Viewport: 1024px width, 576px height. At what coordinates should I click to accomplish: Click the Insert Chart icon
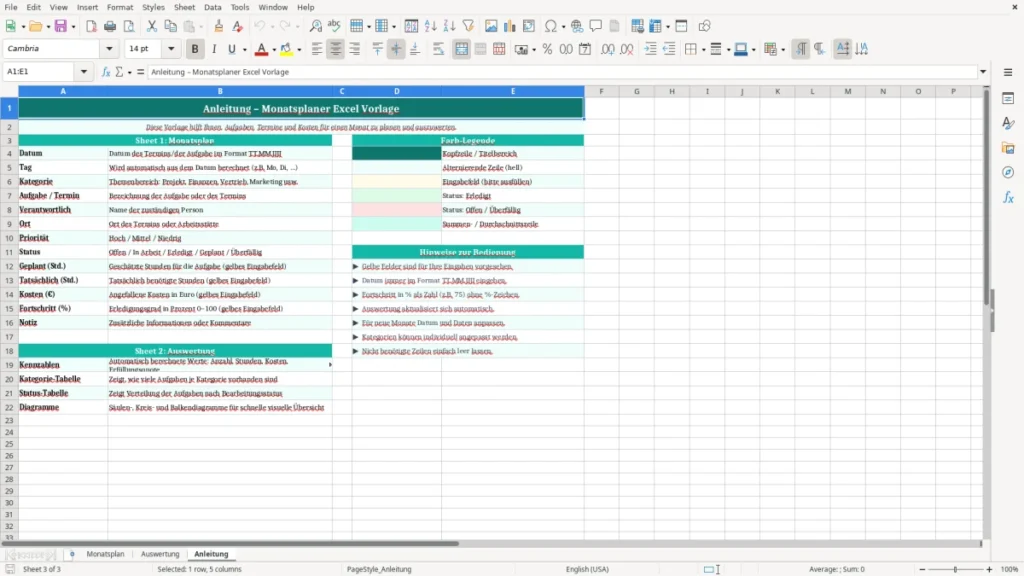[510, 26]
